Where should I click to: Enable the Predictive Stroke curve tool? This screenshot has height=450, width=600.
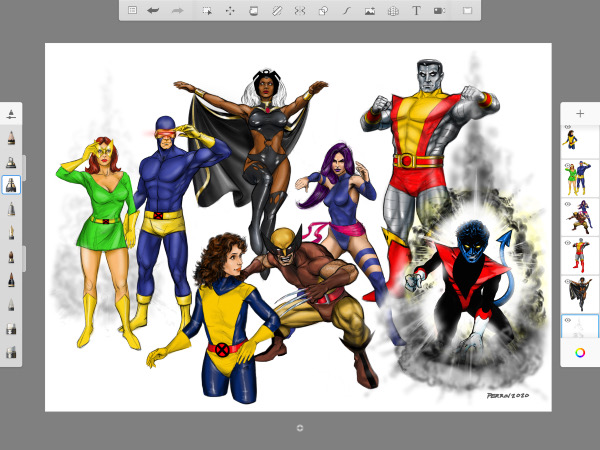[346, 11]
